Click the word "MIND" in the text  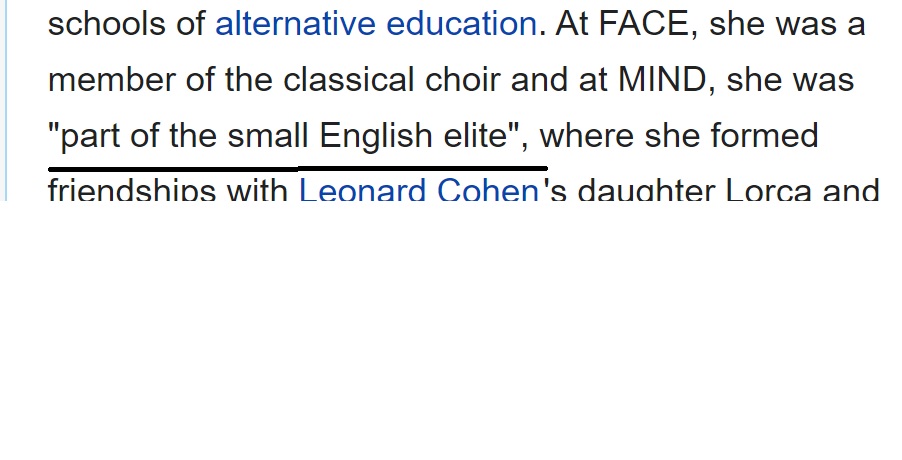tap(662, 79)
